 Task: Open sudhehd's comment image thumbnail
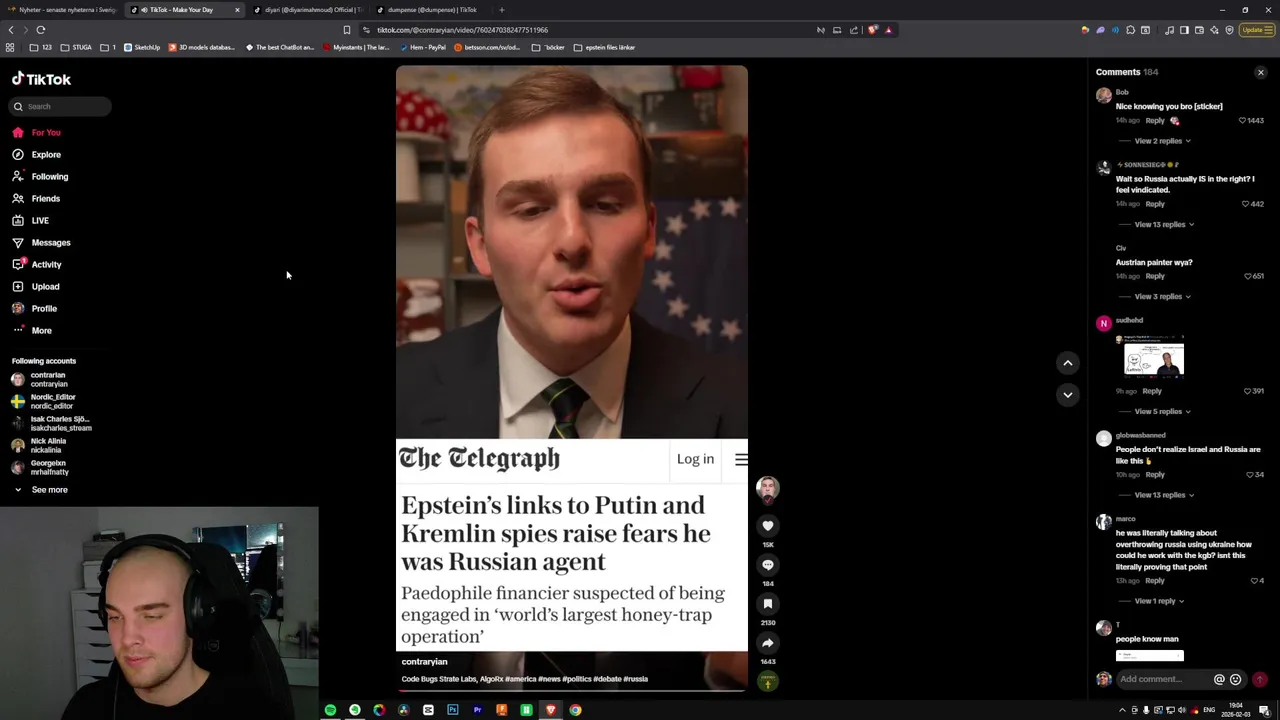point(1154,357)
